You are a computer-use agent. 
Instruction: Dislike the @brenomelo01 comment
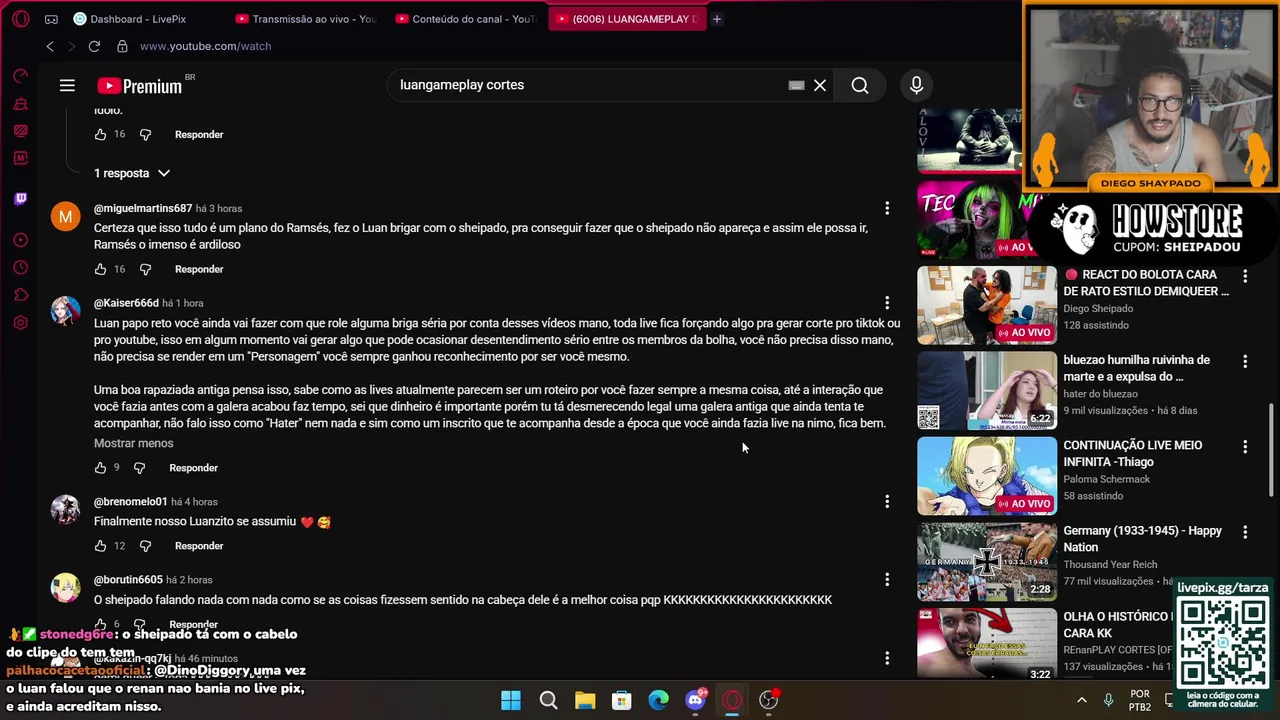click(x=145, y=546)
